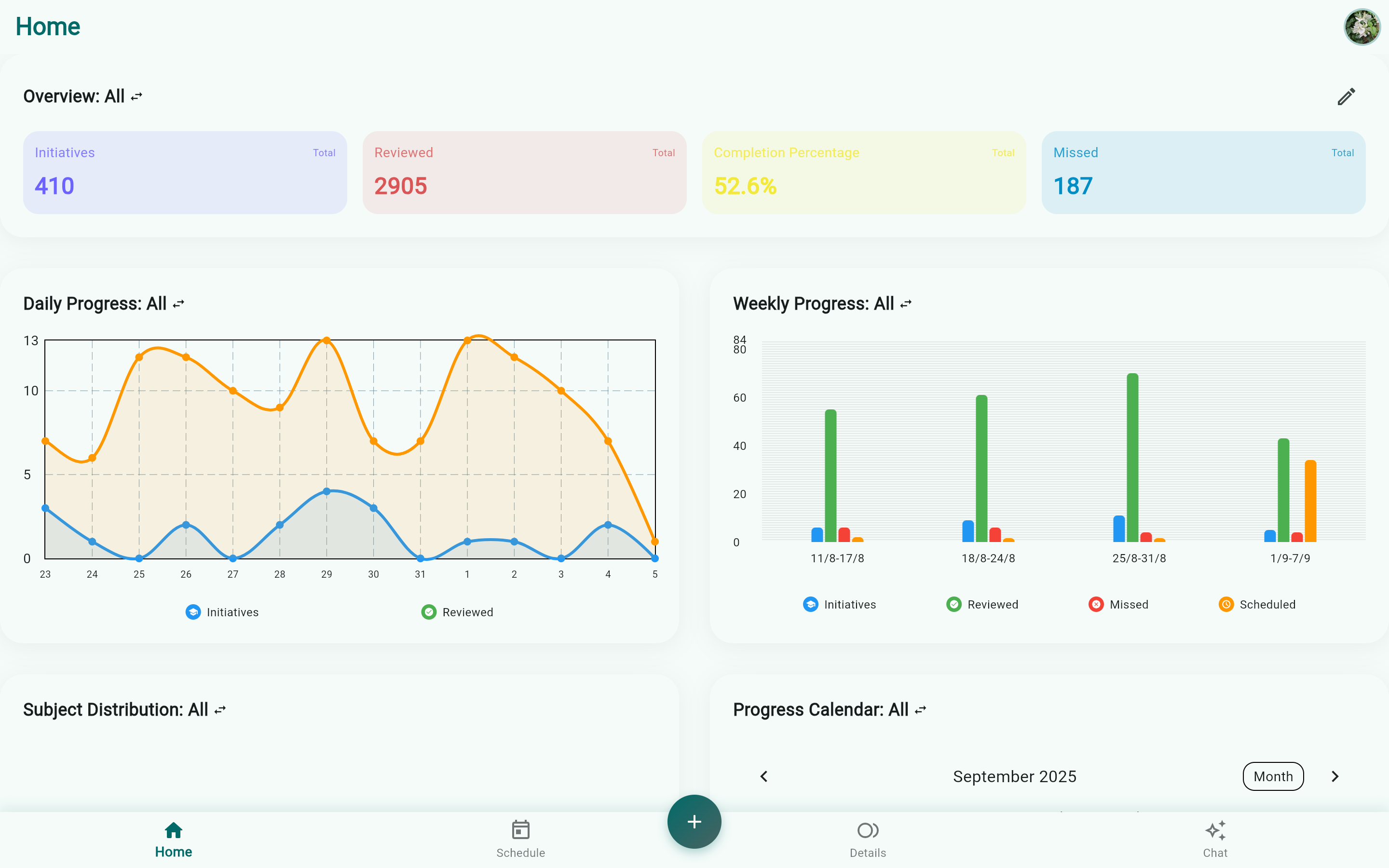
Task: Switch Weekly Progress filter swap arrows
Action: click(x=906, y=304)
